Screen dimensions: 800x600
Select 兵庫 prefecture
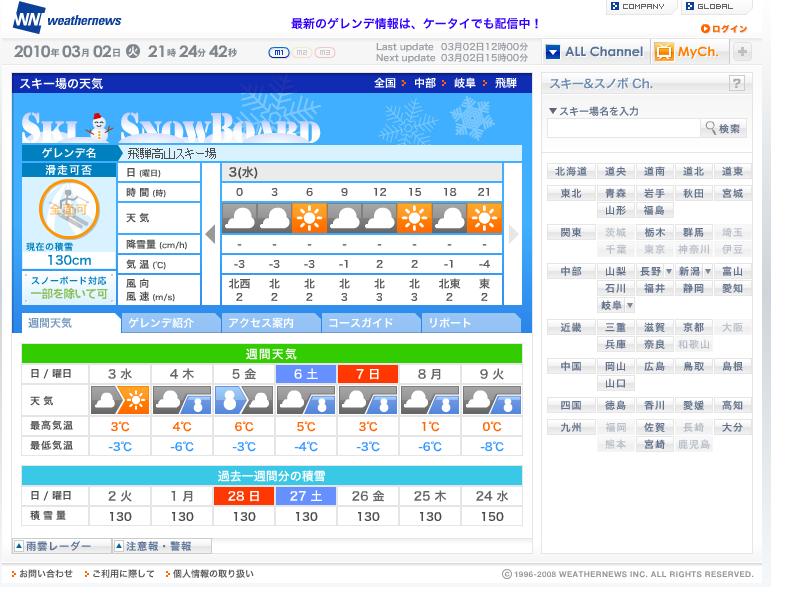615,344
